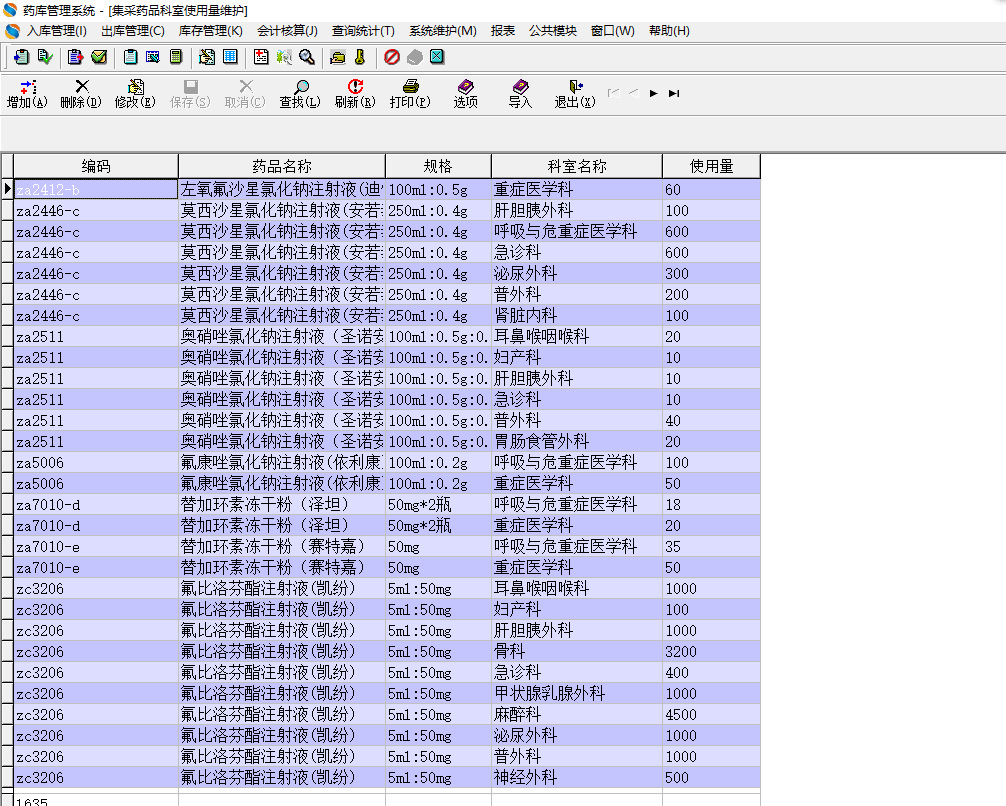
Task: Click 修改(E) to edit the record
Action: (135, 94)
